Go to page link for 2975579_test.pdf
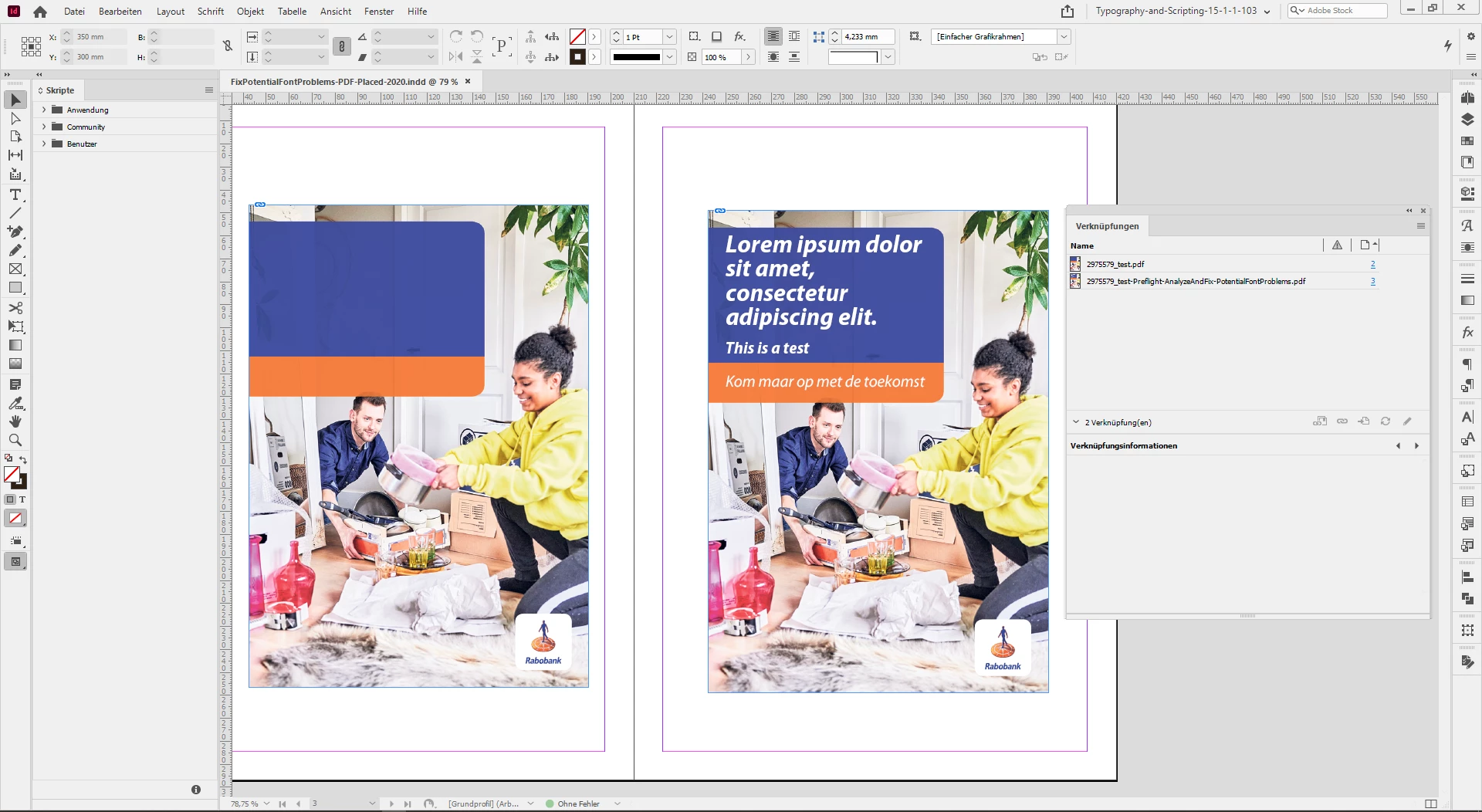 tap(1372, 264)
